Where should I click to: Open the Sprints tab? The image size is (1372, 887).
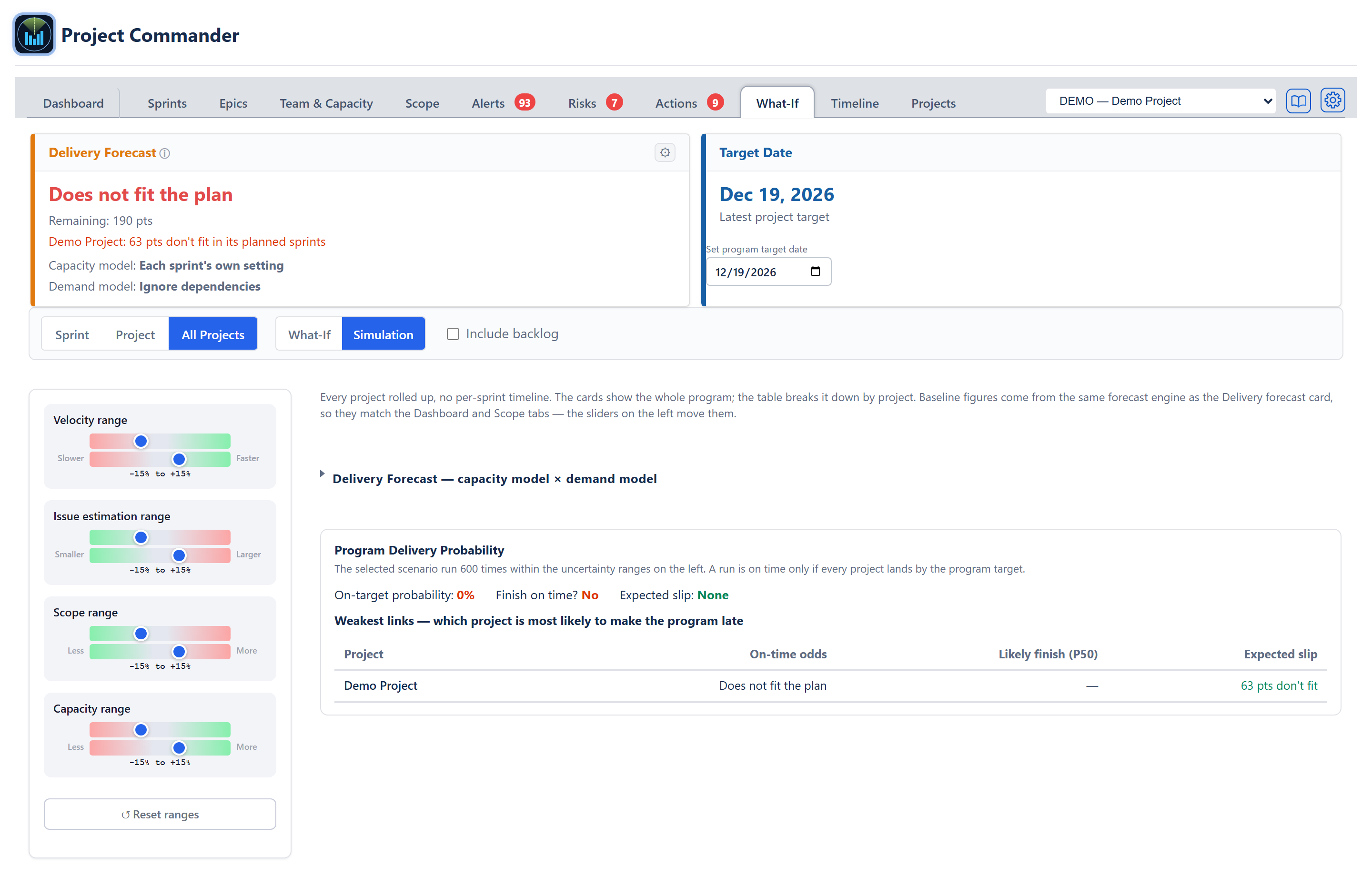pos(167,103)
